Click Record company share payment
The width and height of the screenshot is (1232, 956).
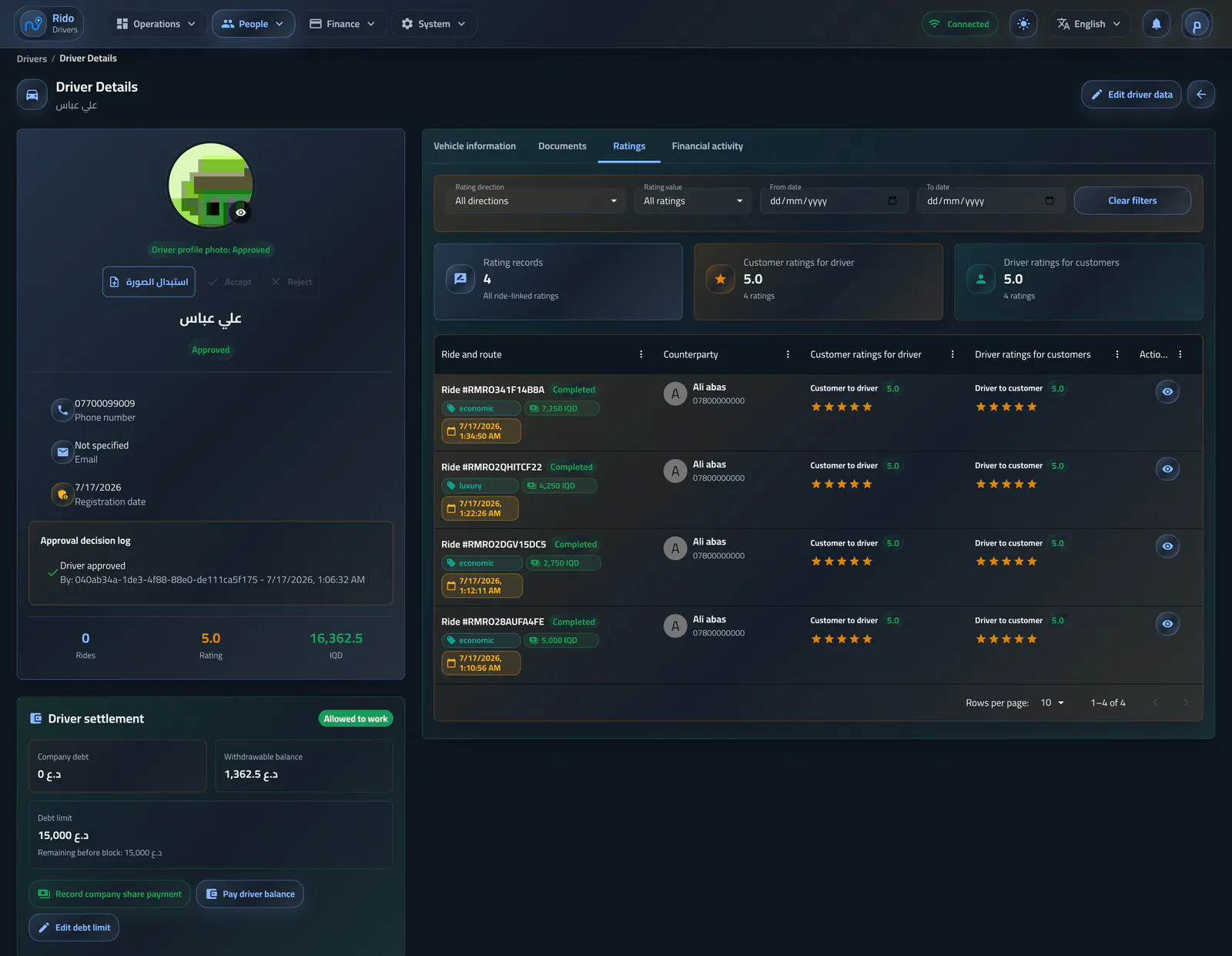(x=109, y=894)
